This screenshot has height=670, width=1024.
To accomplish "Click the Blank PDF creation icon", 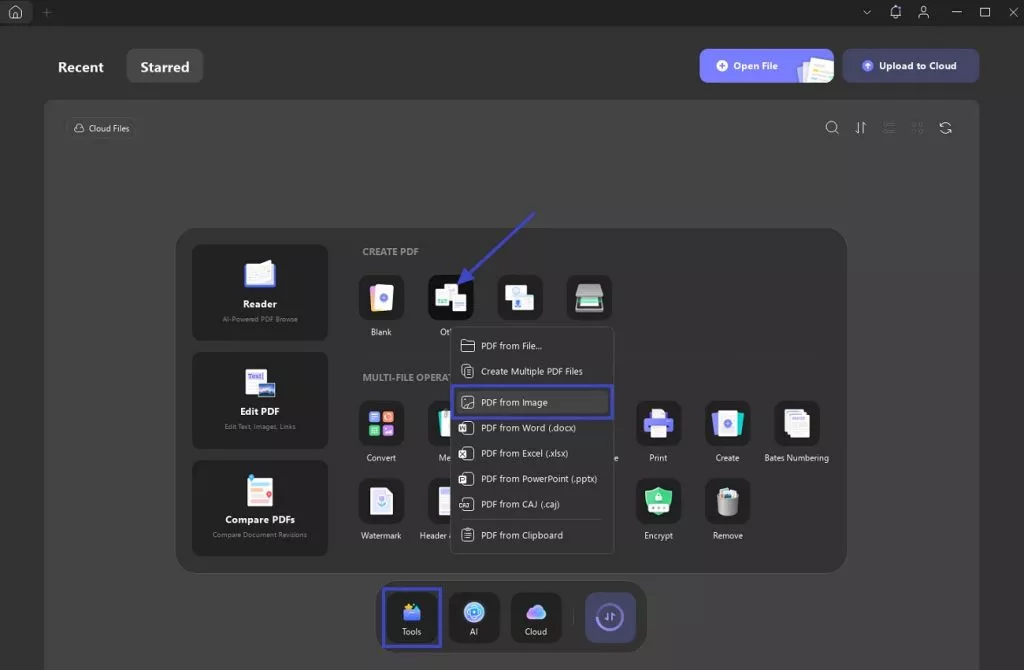I will pyautogui.click(x=381, y=298).
